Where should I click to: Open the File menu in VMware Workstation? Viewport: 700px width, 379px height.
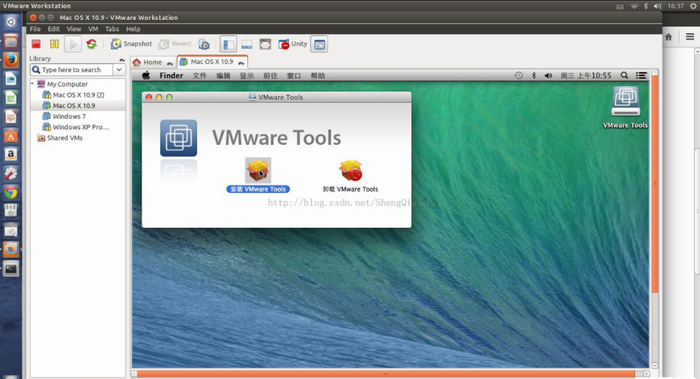[x=35, y=29]
